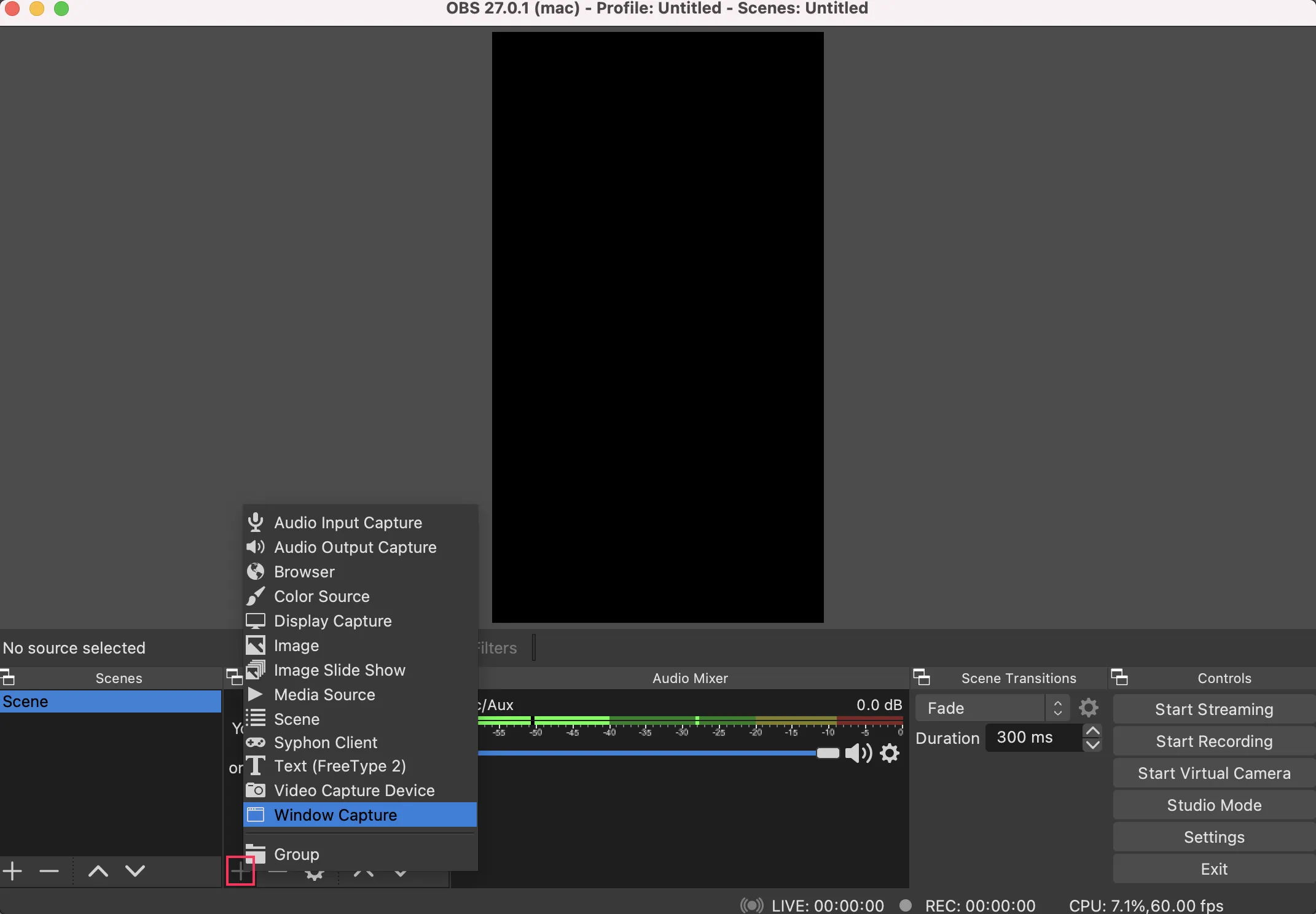Increase transition duration with up arrow
Image resolution: width=1316 pixels, height=914 pixels.
pos(1092,731)
